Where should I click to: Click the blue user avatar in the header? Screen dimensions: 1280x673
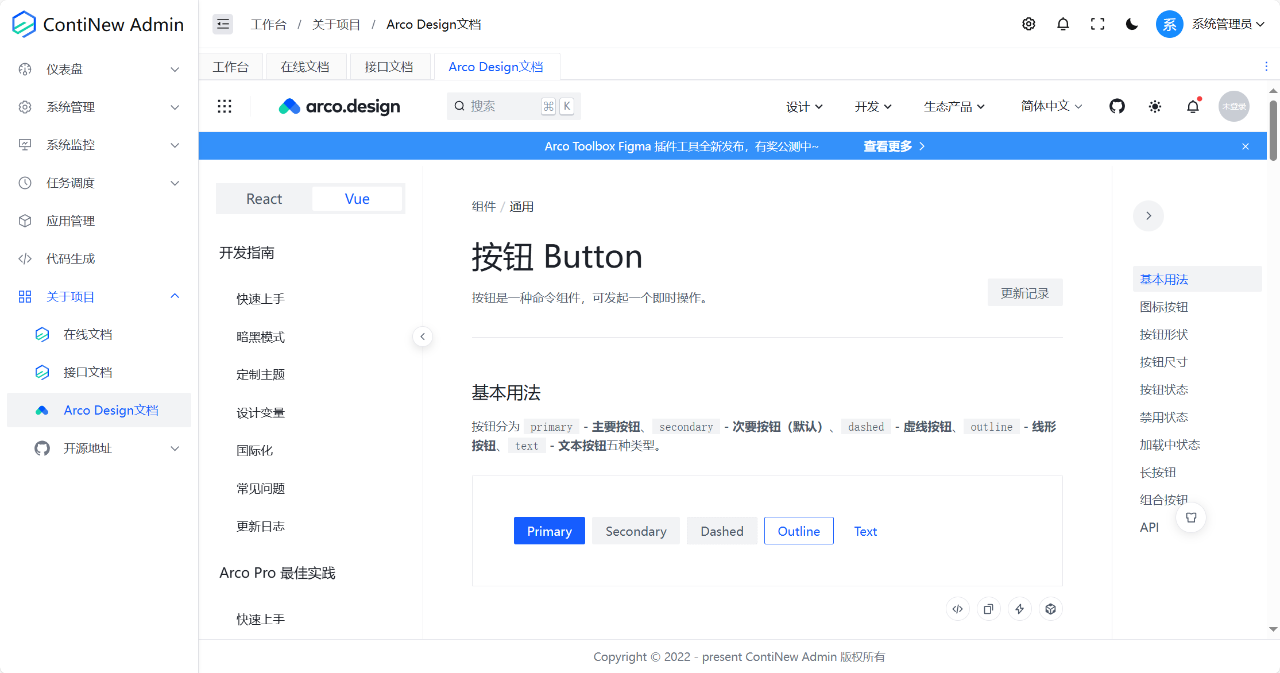coord(1170,24)
